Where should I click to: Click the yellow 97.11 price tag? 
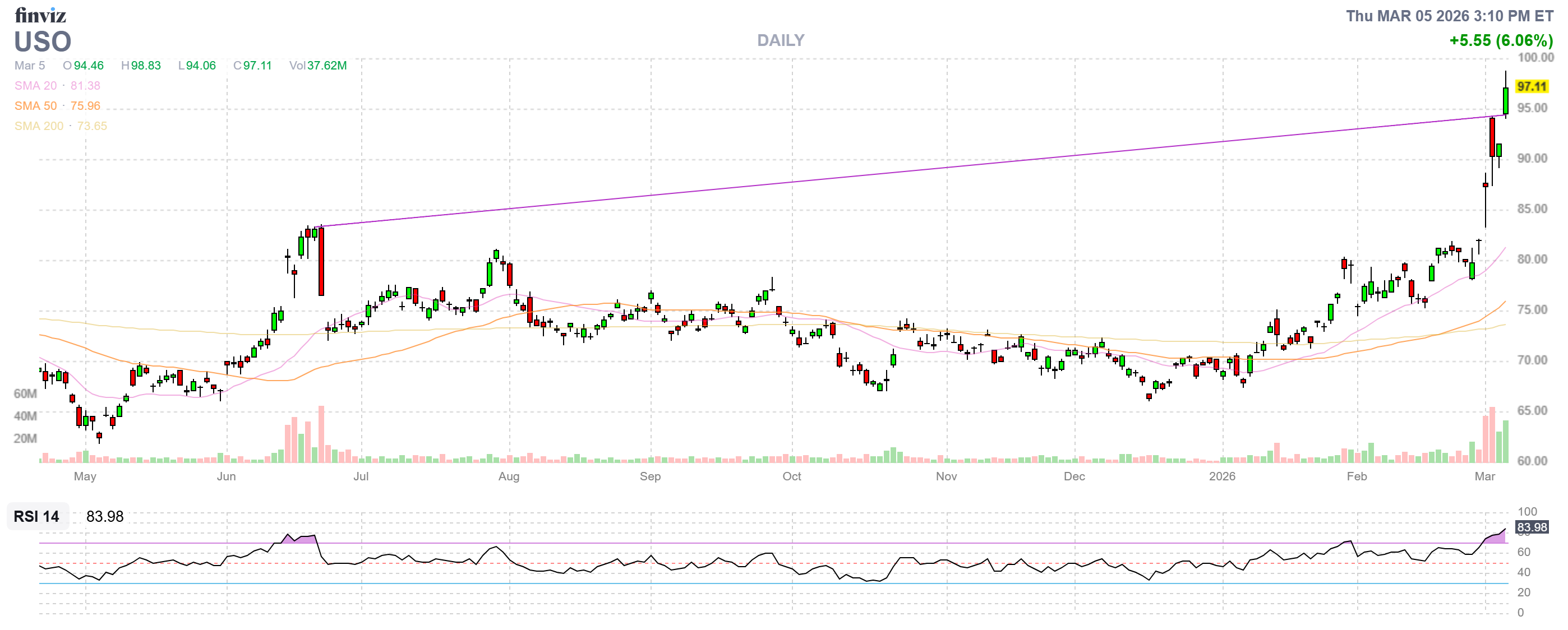click(1532, 86)
